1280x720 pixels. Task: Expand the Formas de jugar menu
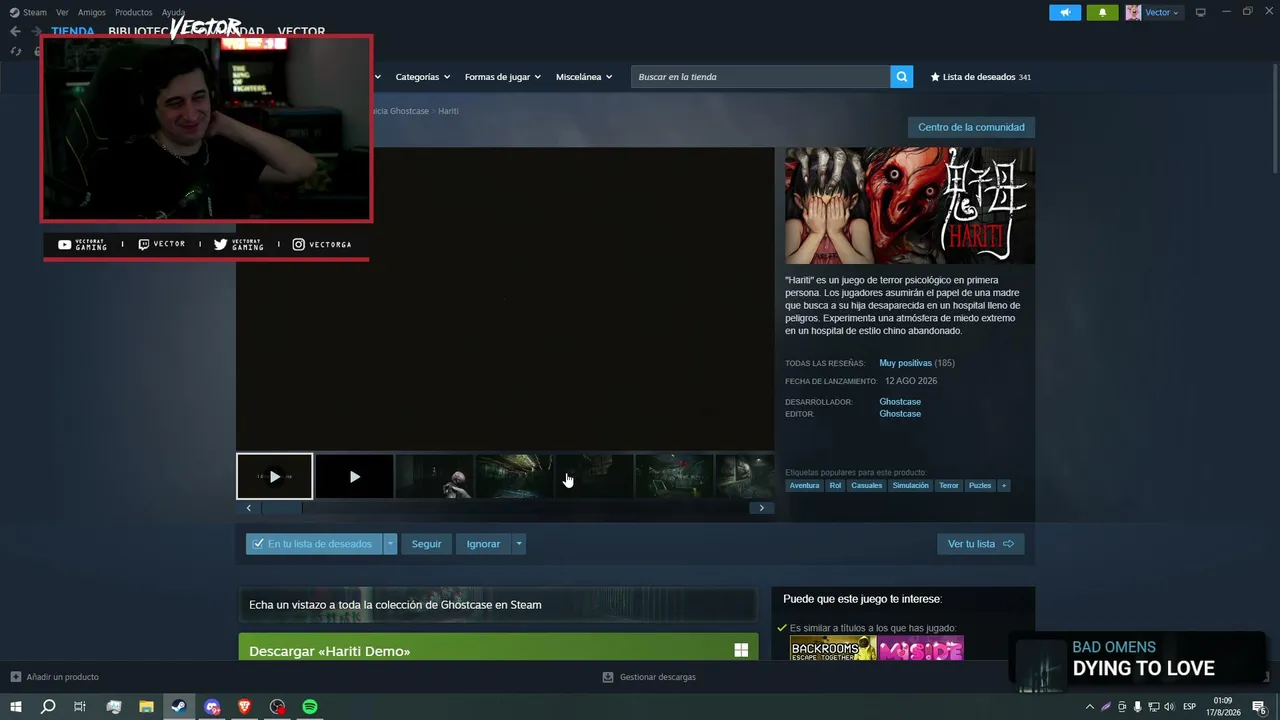pyautogui.click(x=502, y=77)
